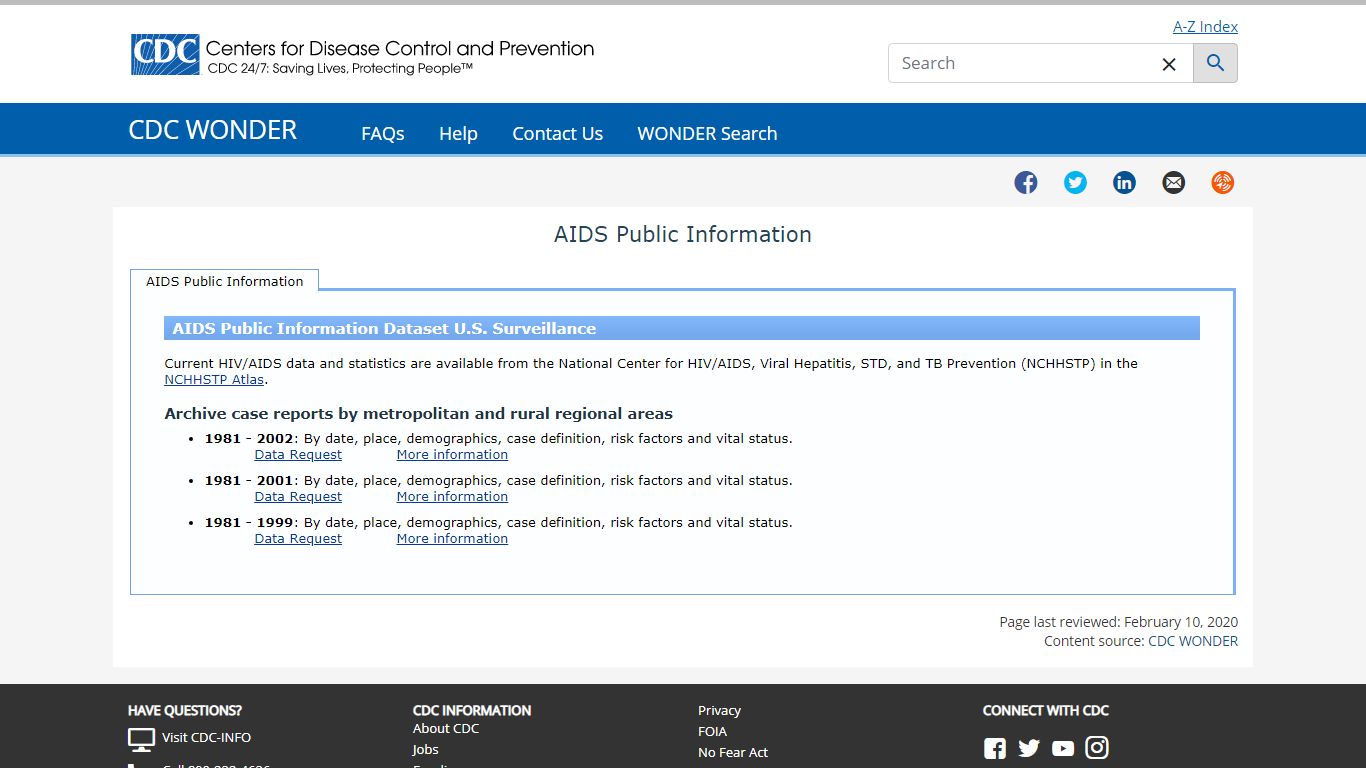This screenshot has height=768, width=1366.
Task: Open CDC YouTube in footer
Action: pos(1063,748)
